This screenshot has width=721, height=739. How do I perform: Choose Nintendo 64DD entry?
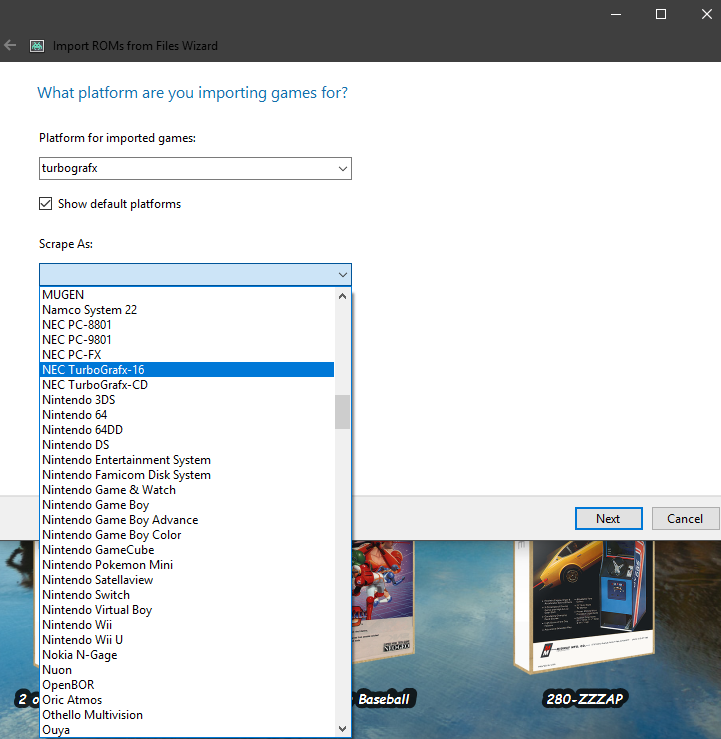pyautogui.click(x=188, y=430)
